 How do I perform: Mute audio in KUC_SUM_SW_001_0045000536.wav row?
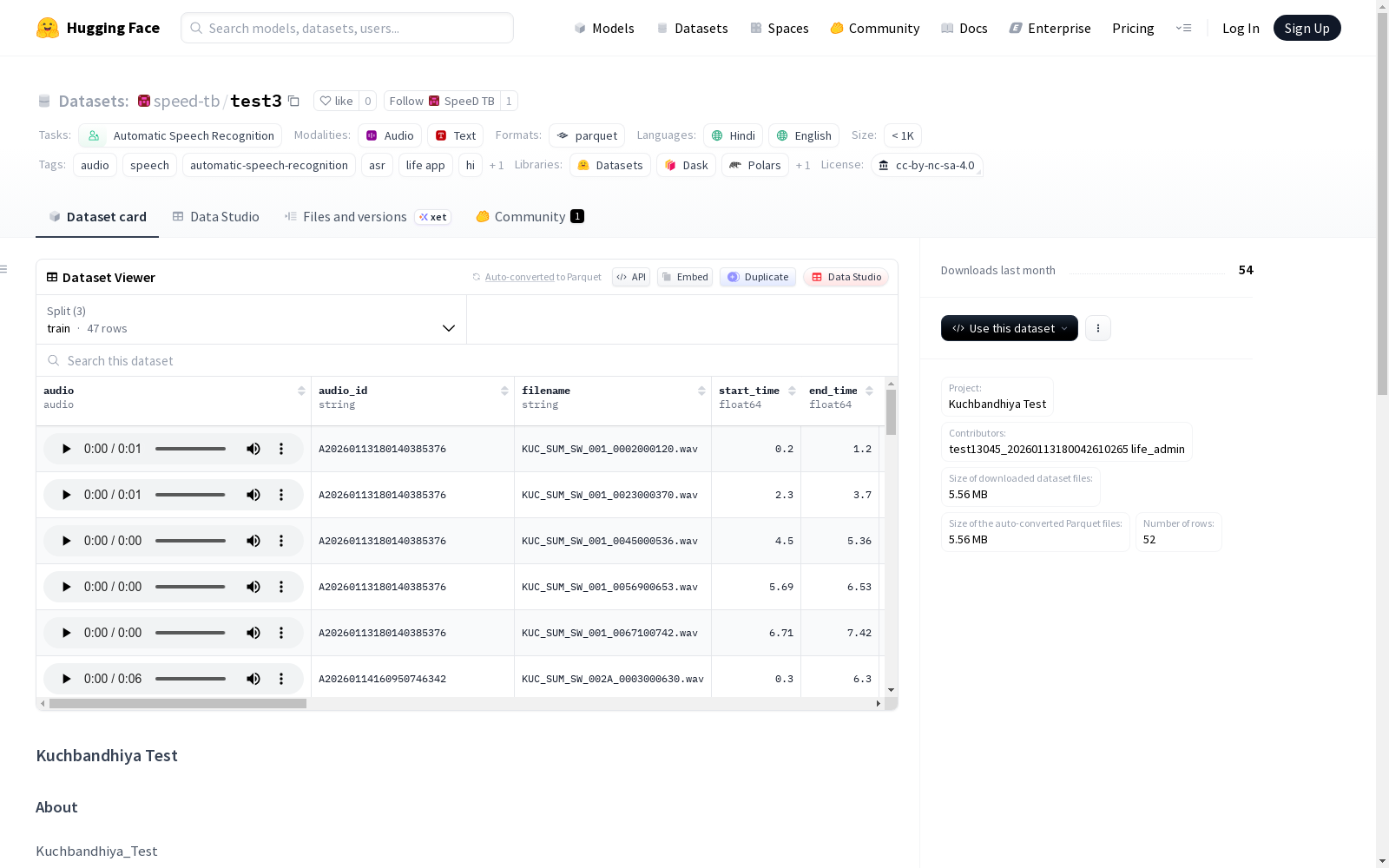[x=253, y=541]
